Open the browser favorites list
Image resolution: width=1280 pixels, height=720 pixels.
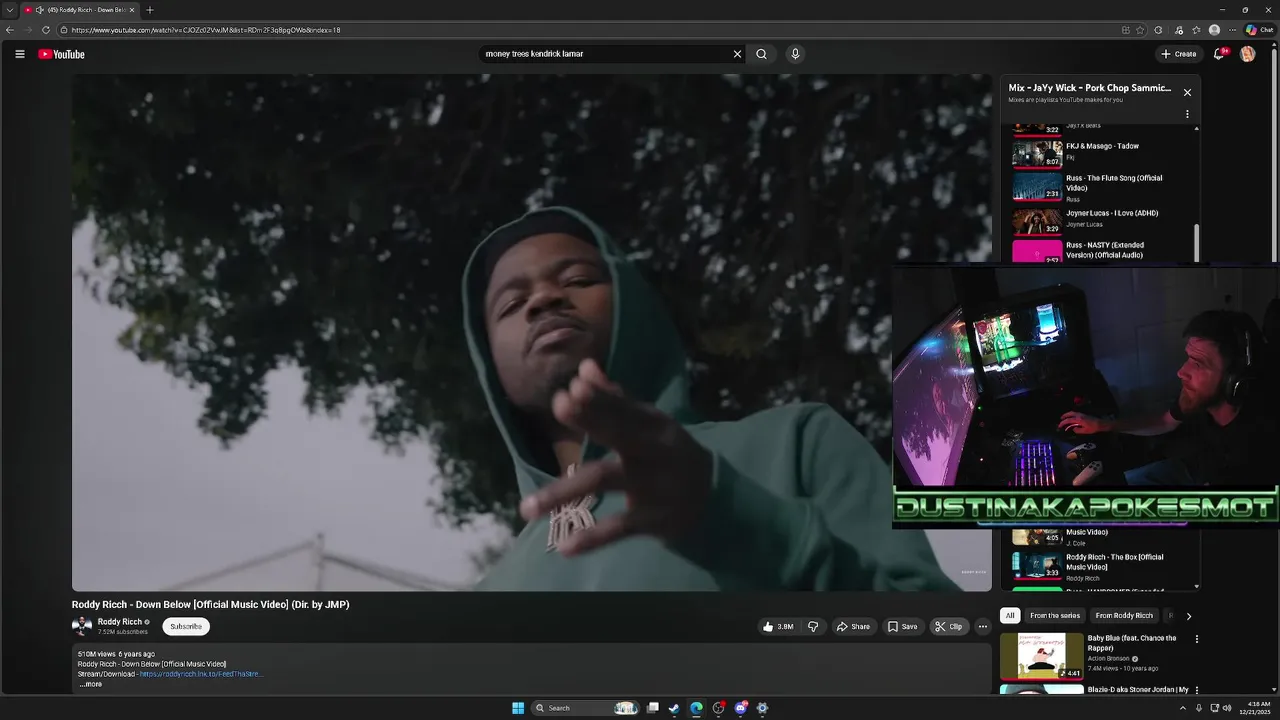pos(1196,30)
